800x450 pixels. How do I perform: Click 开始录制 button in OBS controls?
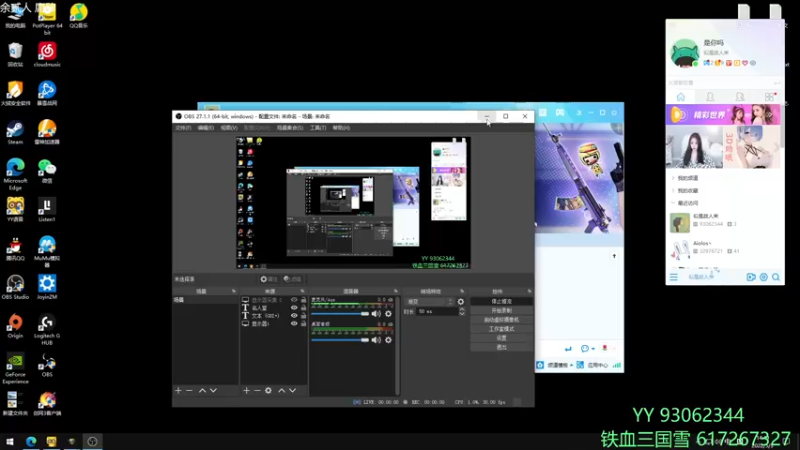coord(502,311)
